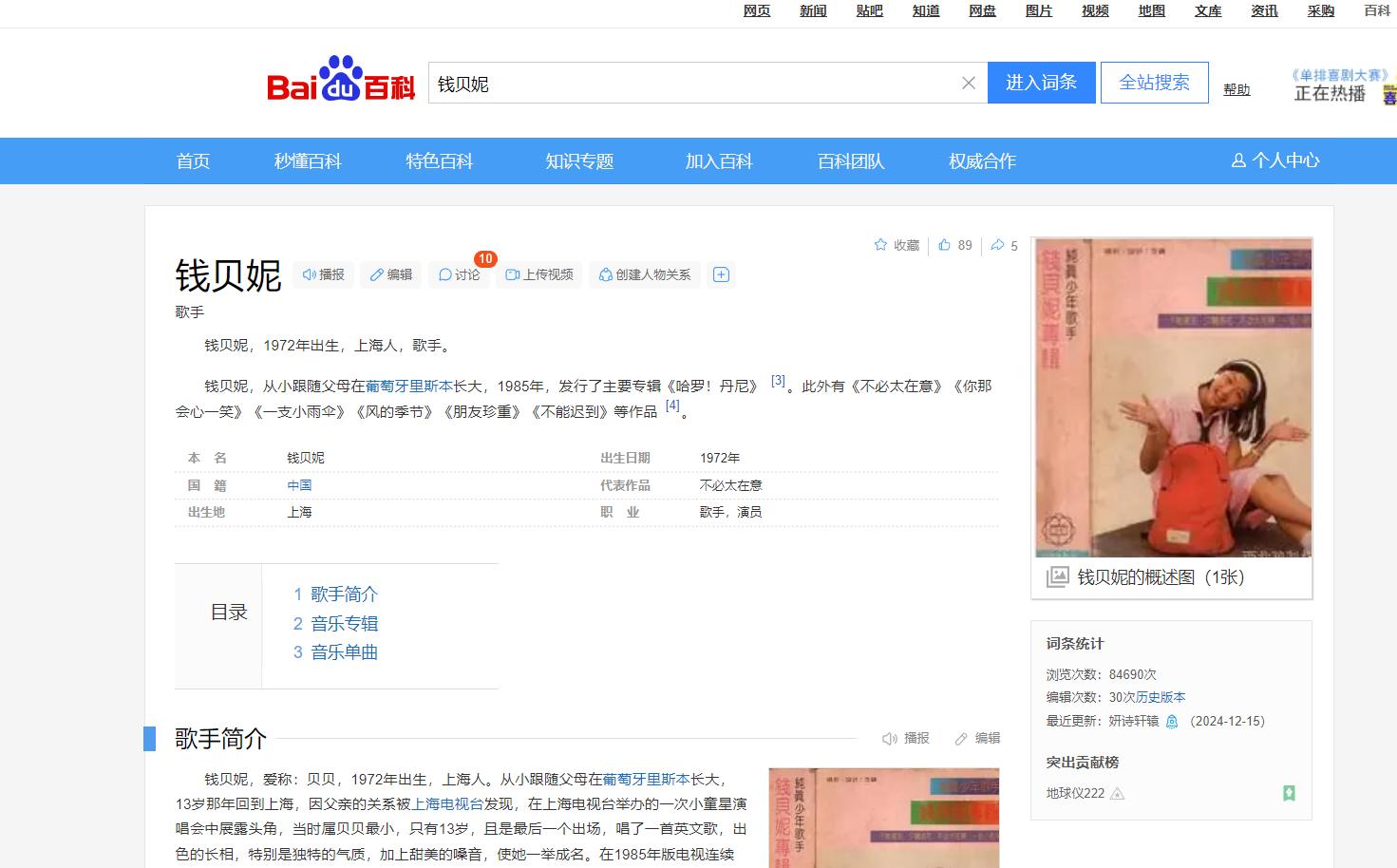
Task: Click the image gallery icon under the portrait
Action: coord(1057,576)
